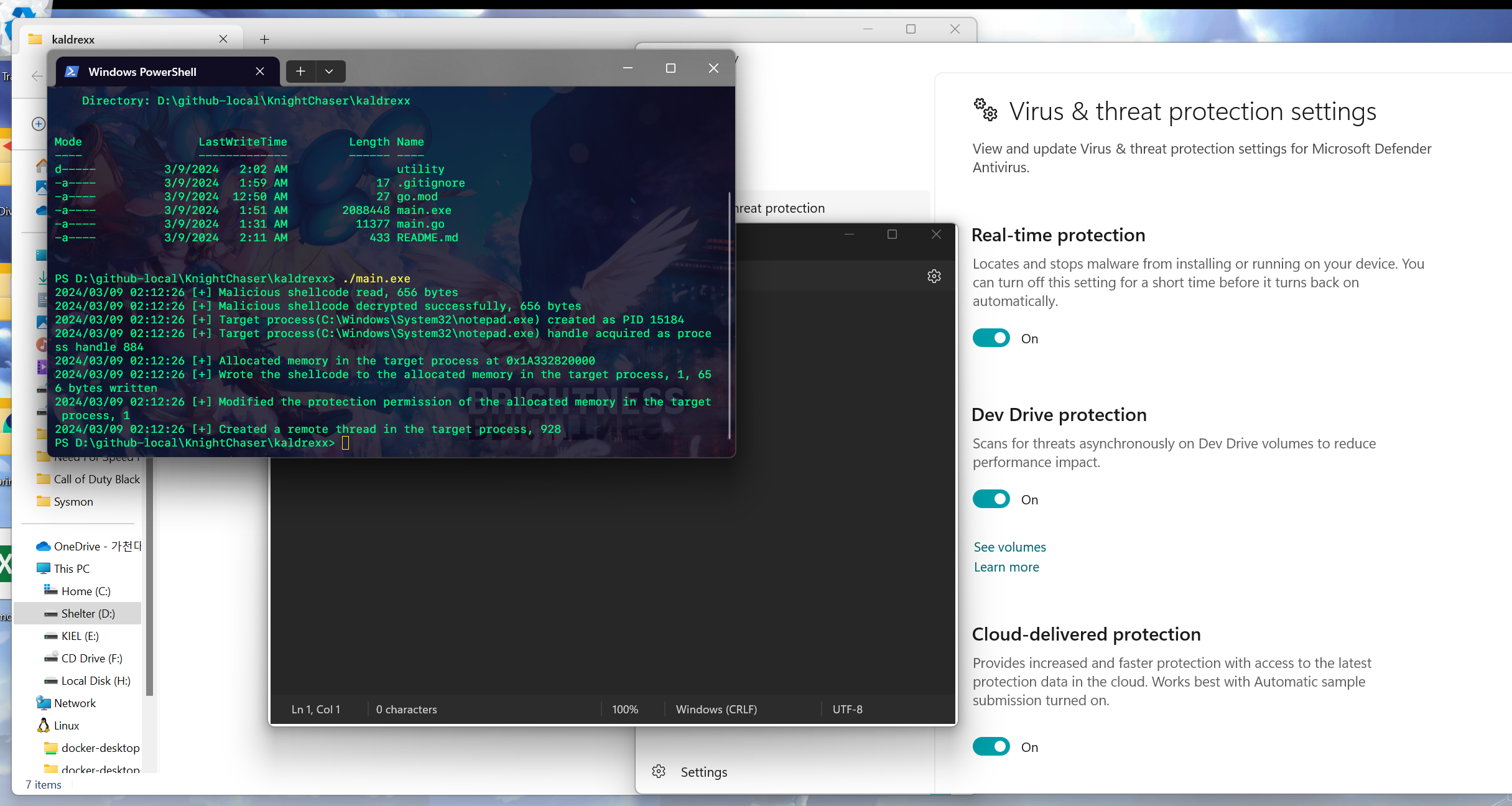Add a new File Explorer tab
Image resolution: width=1512 pixels, height=806 pixels.
point(264,39)
